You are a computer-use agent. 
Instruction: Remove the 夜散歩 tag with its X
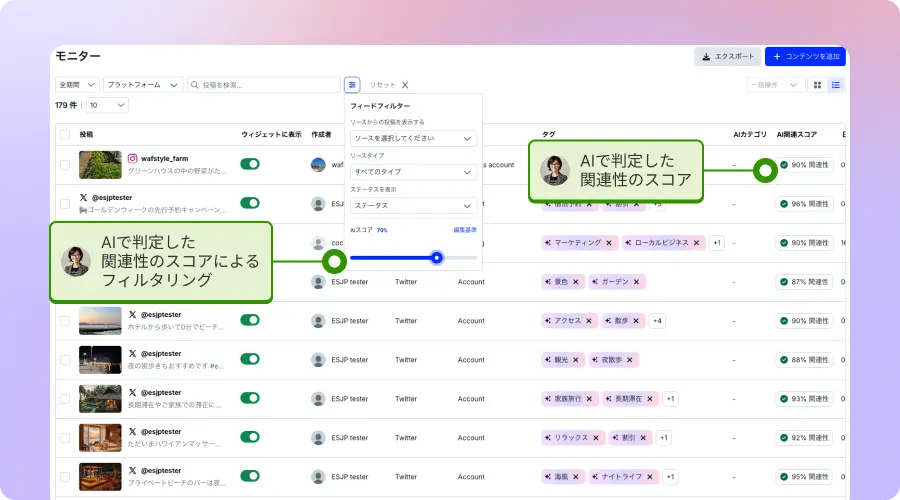[x=630, y=360]
